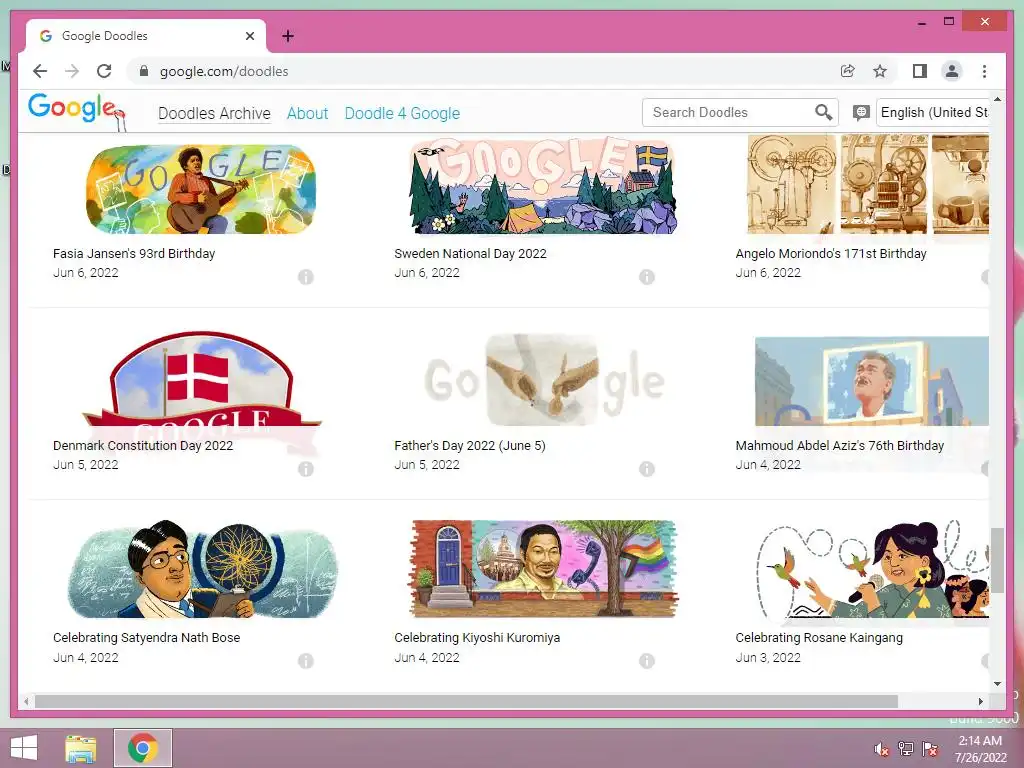This screenshot has width=1024, height=768.
Task: Click the Sweden camping doodle image
Action: [x=543, y=185]
